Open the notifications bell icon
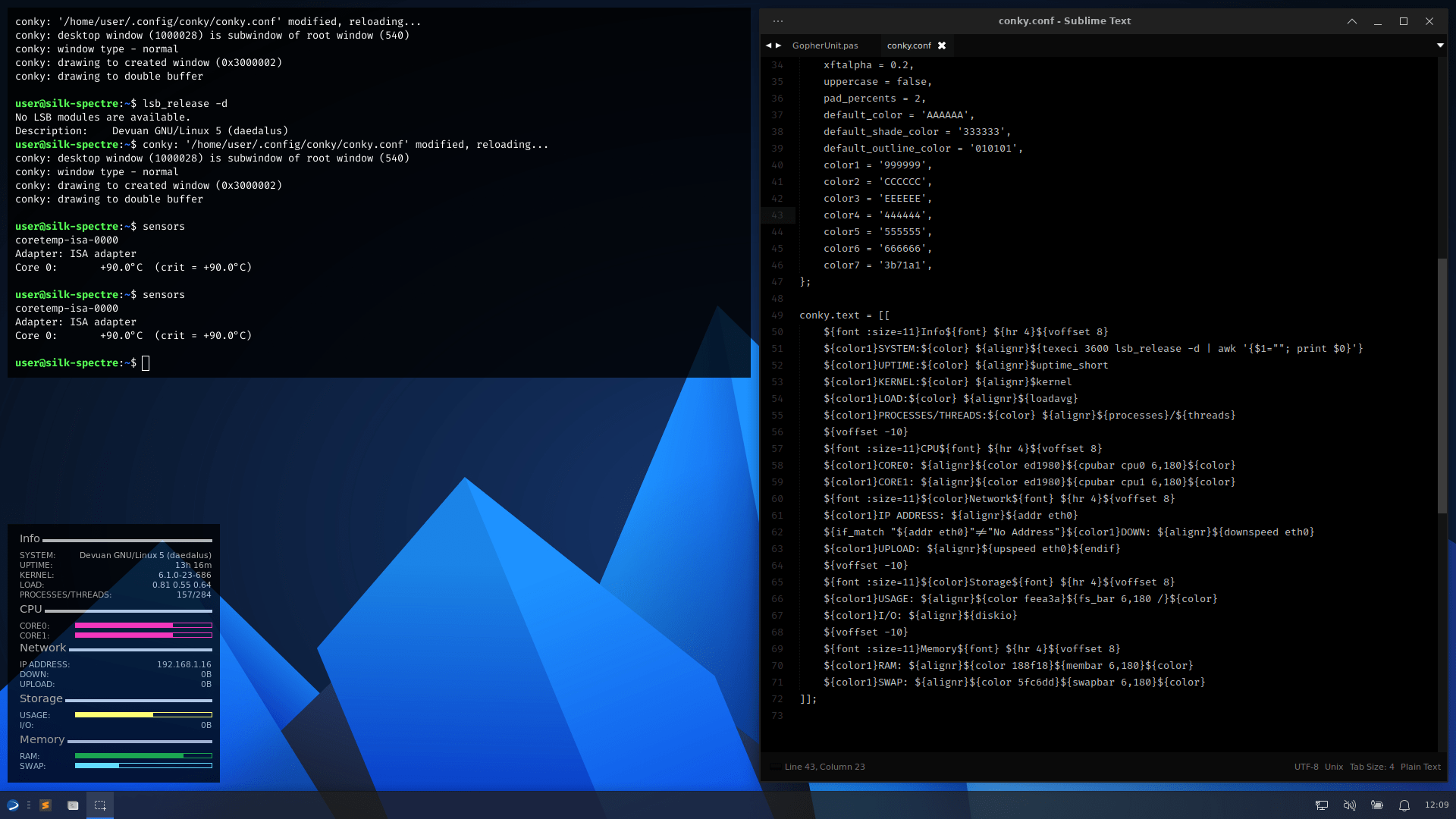Viewport: 1456px width, 819px height. pos(1404,805)
